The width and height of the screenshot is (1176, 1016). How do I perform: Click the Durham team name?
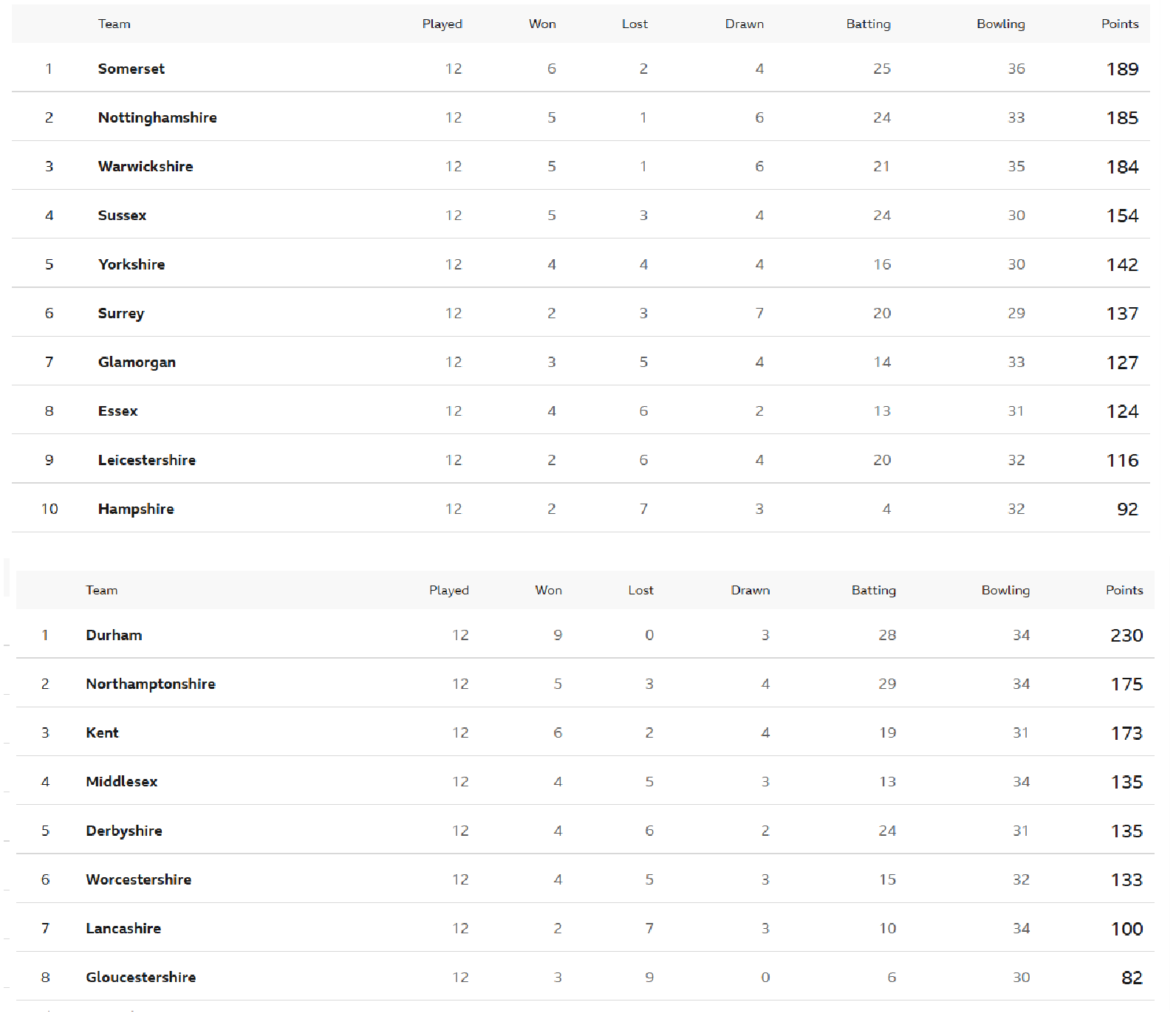(114, 635)
